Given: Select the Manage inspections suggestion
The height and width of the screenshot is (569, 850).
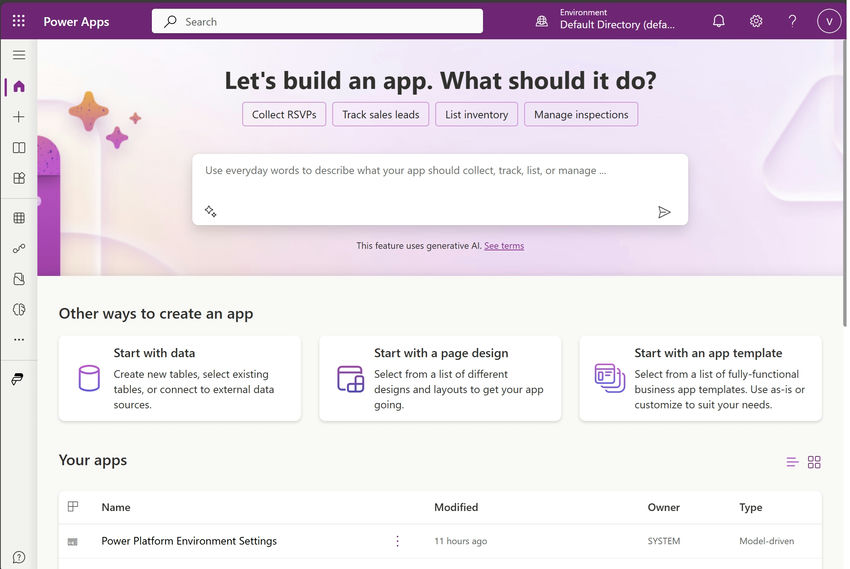Looking at the screenshot, I should [x=581, y=114].
